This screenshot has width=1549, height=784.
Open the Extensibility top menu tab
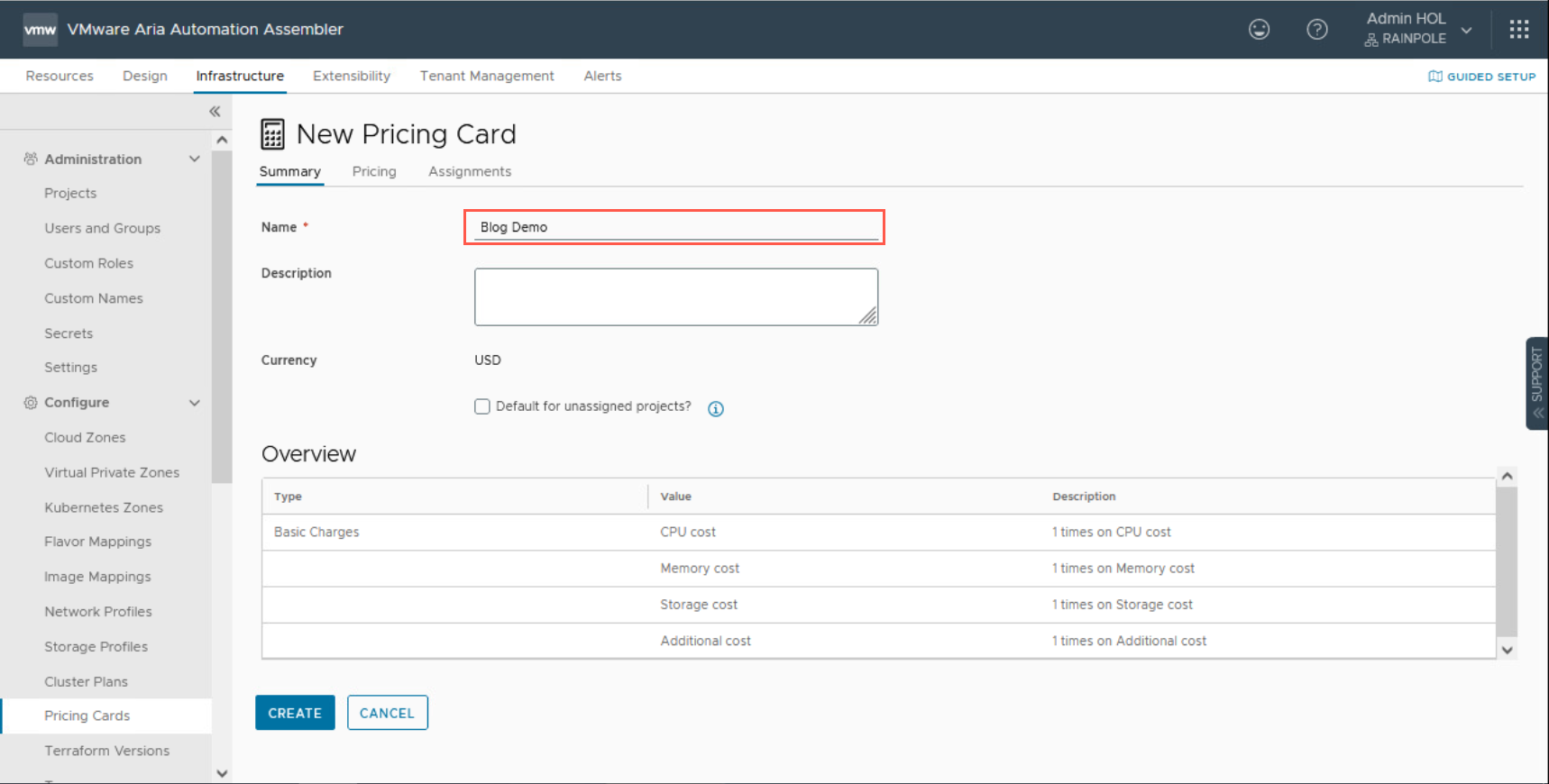tap(352, 76)
